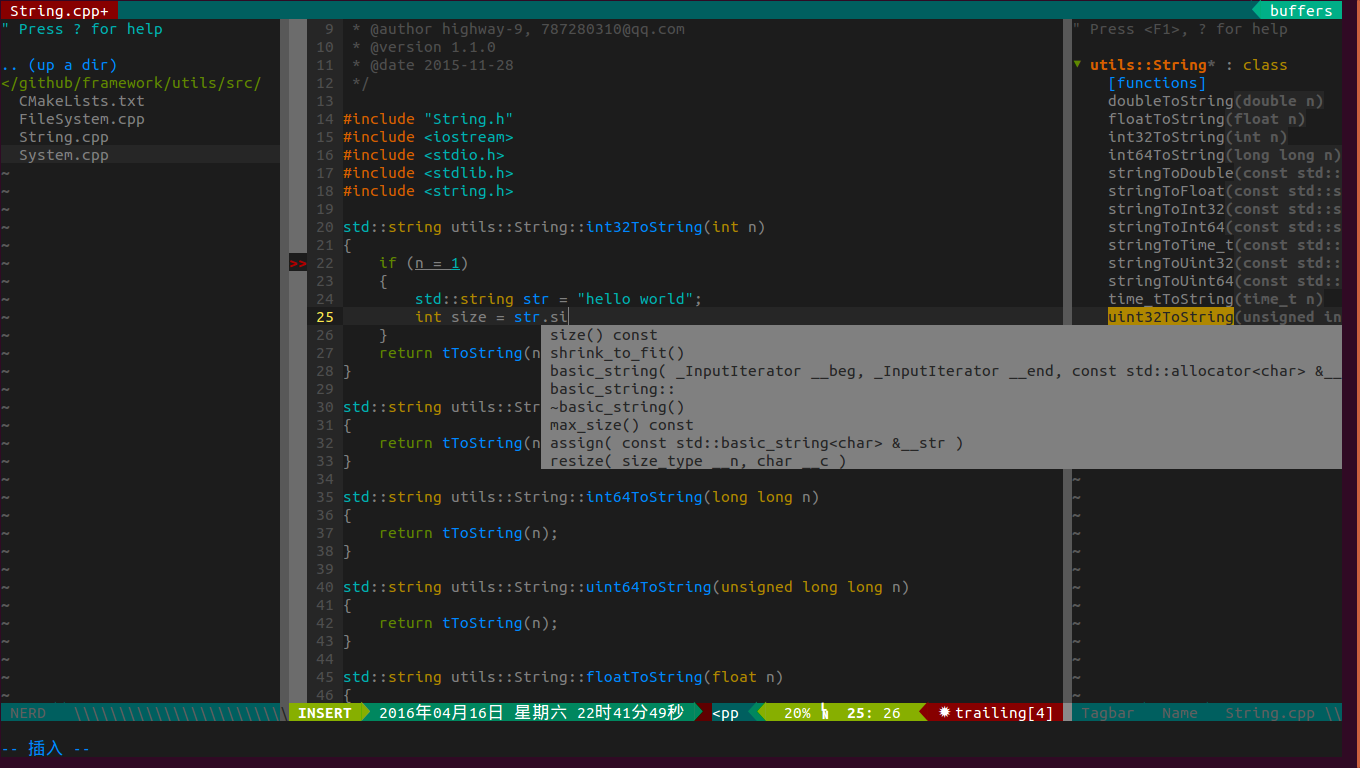Image resolution: width=1360 pixels, height=768 pixels.
Task: Open CMakeLists.txt in file tree
Action: (x=81, y=101)
